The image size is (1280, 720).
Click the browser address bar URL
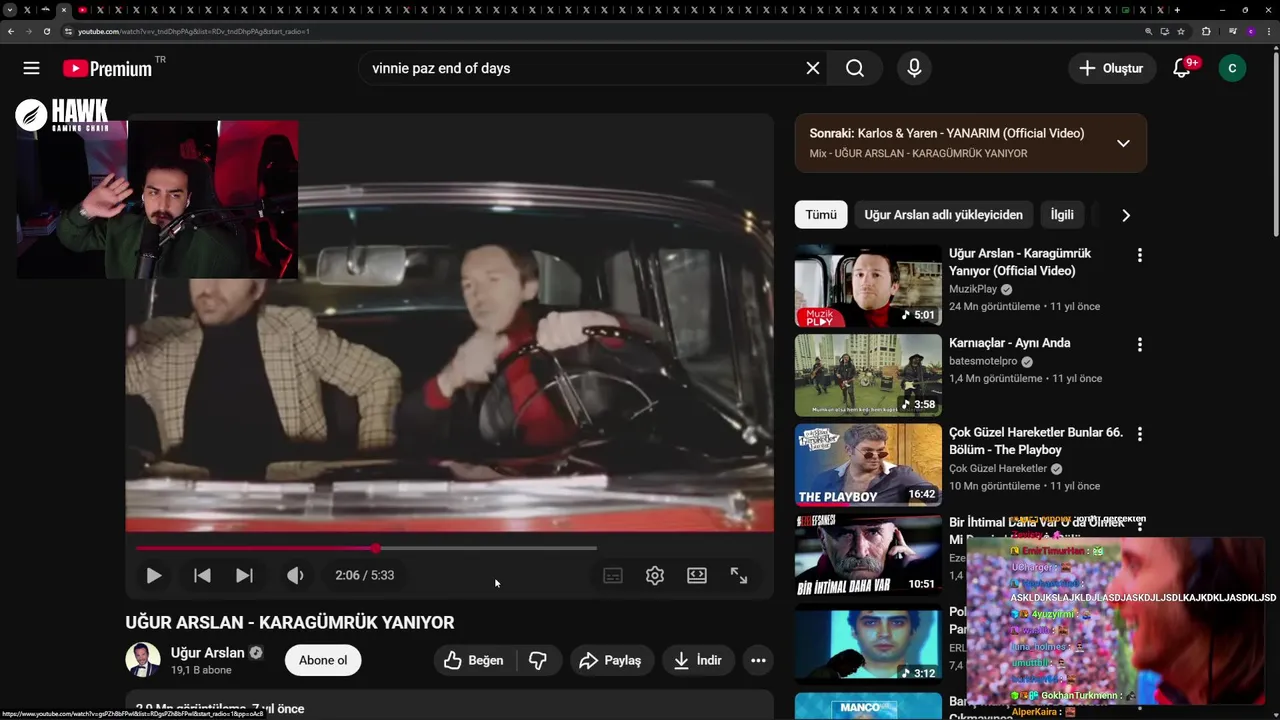pos(194,31)
